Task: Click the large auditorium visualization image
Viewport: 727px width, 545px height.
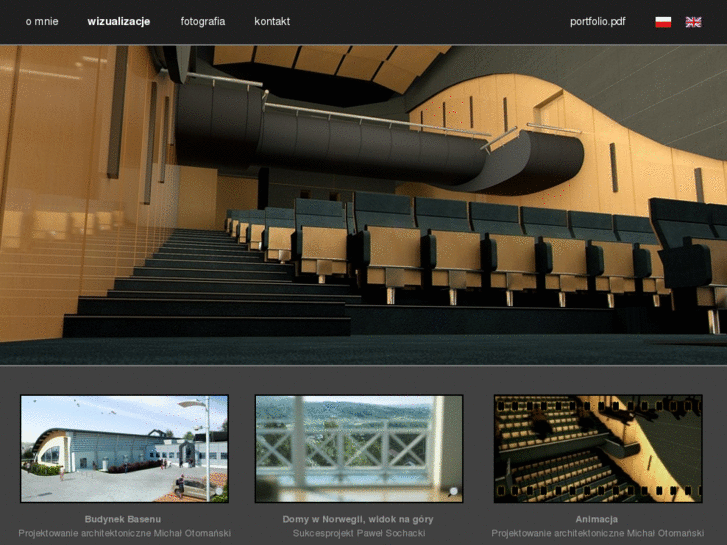Action: pyautogui.click(x=364, y=205)
